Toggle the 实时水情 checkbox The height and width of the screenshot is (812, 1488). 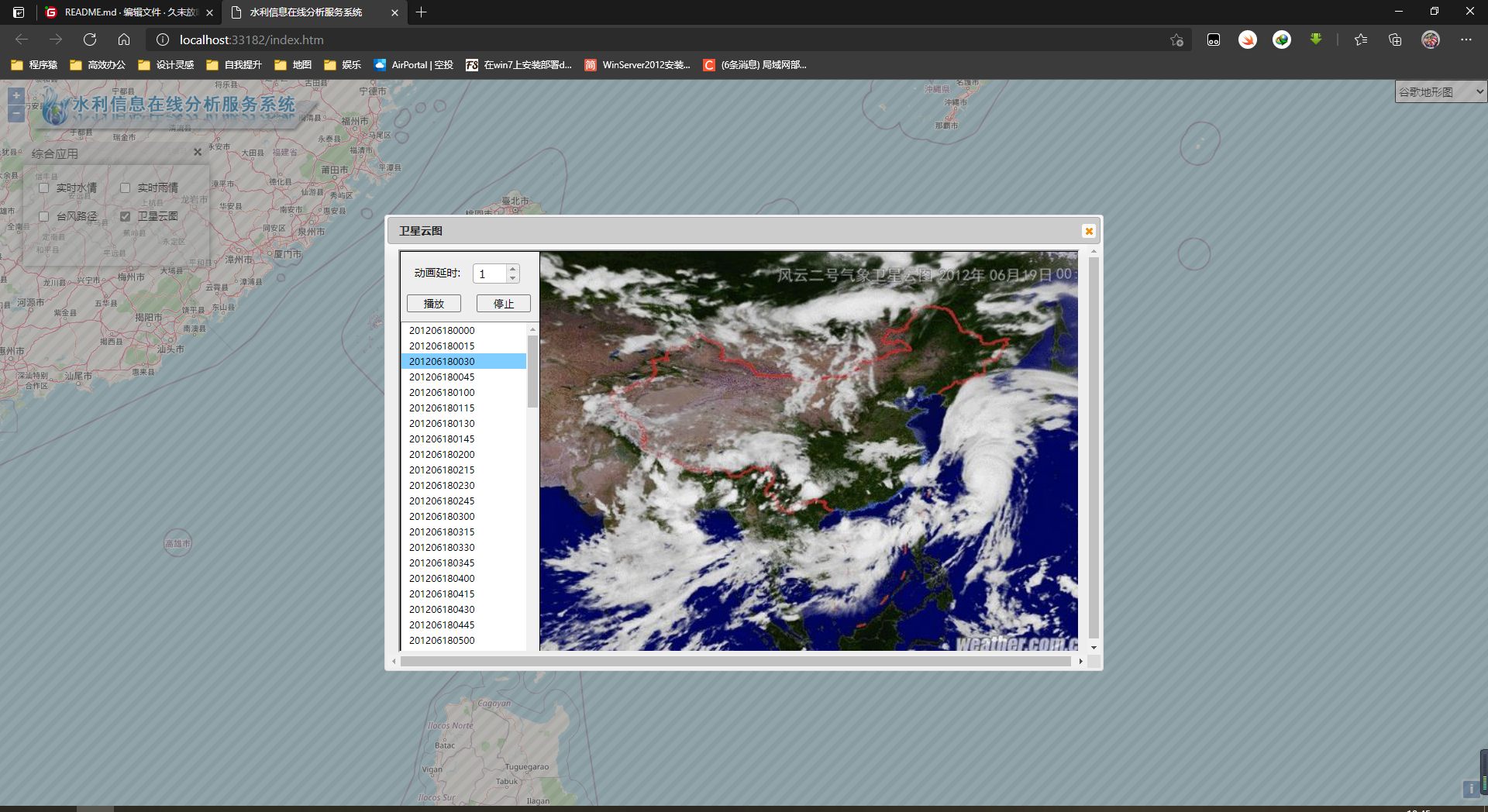point(43,188)
